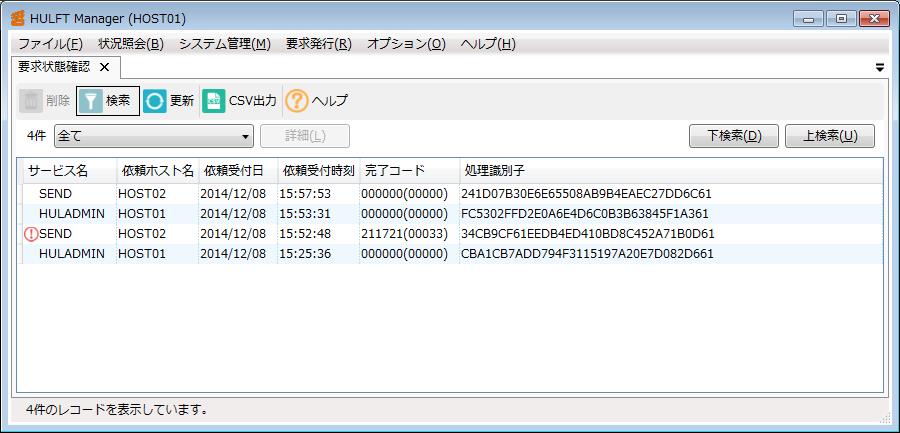
Task: Open the 状況照会(S) menu
Action: (x=131, y=44)
